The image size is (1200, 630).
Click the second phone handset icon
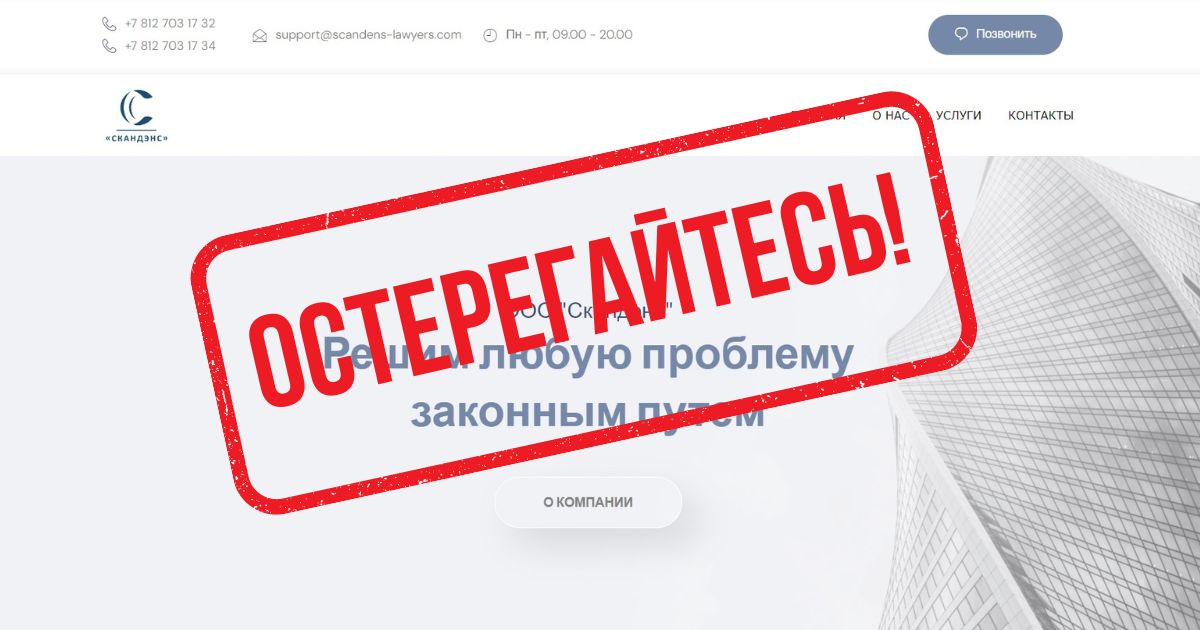click(x=109, y=45)
